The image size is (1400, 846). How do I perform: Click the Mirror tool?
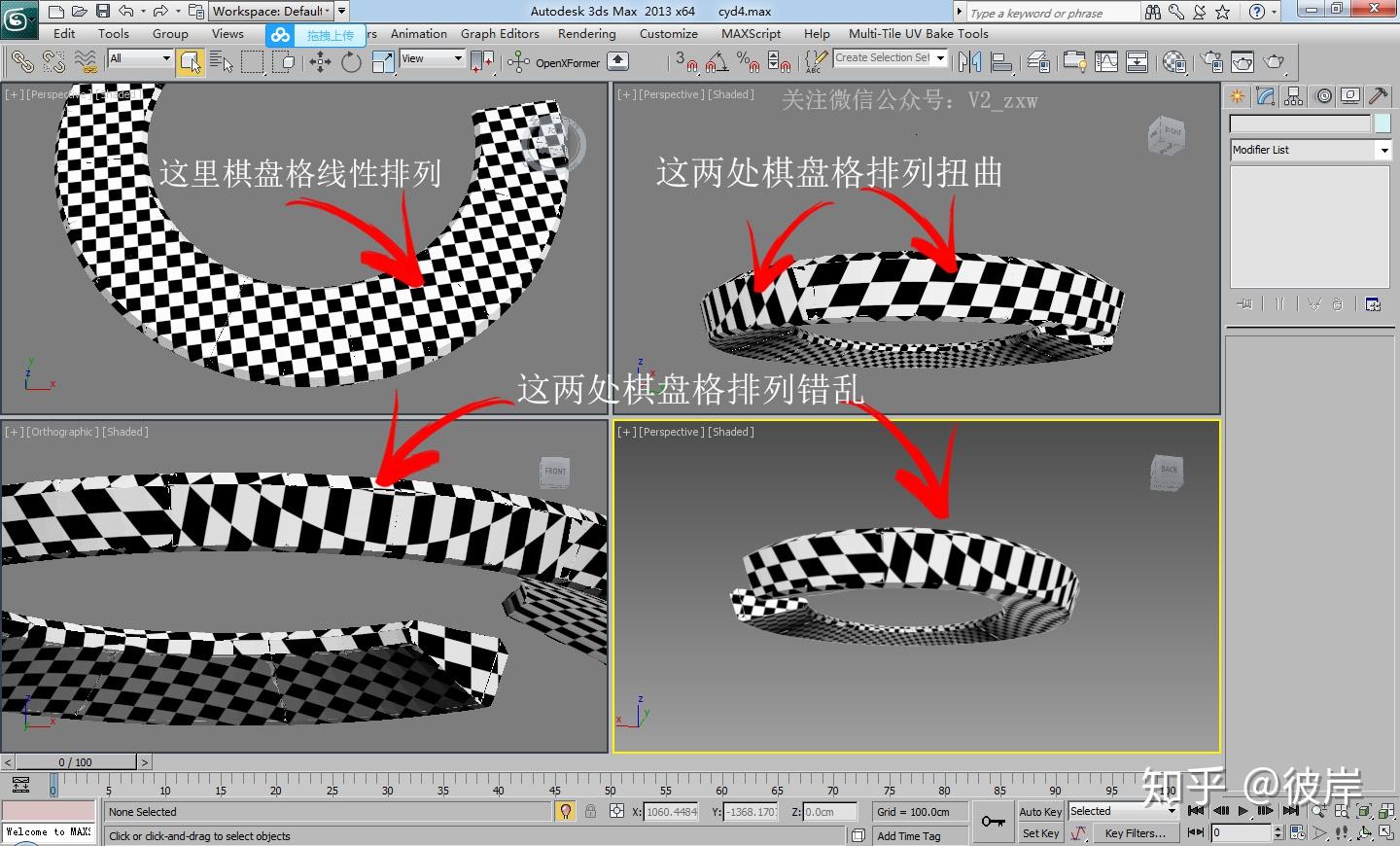(969, 62)
